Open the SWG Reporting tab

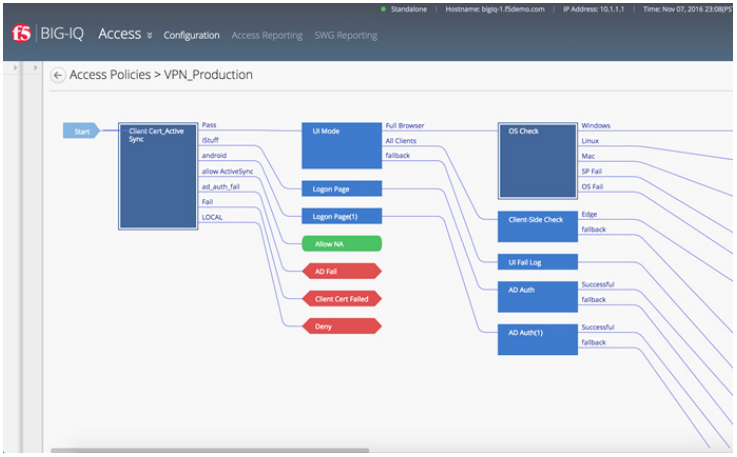(x=345, y=35)
